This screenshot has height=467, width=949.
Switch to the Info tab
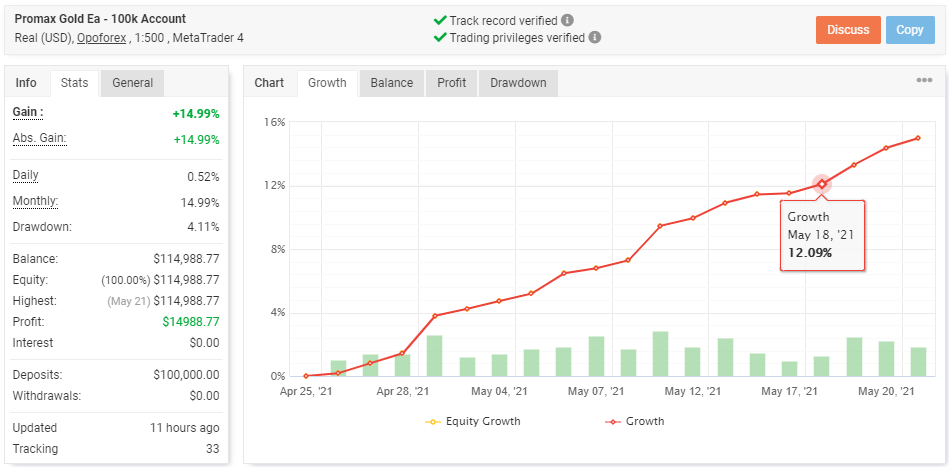26,83
